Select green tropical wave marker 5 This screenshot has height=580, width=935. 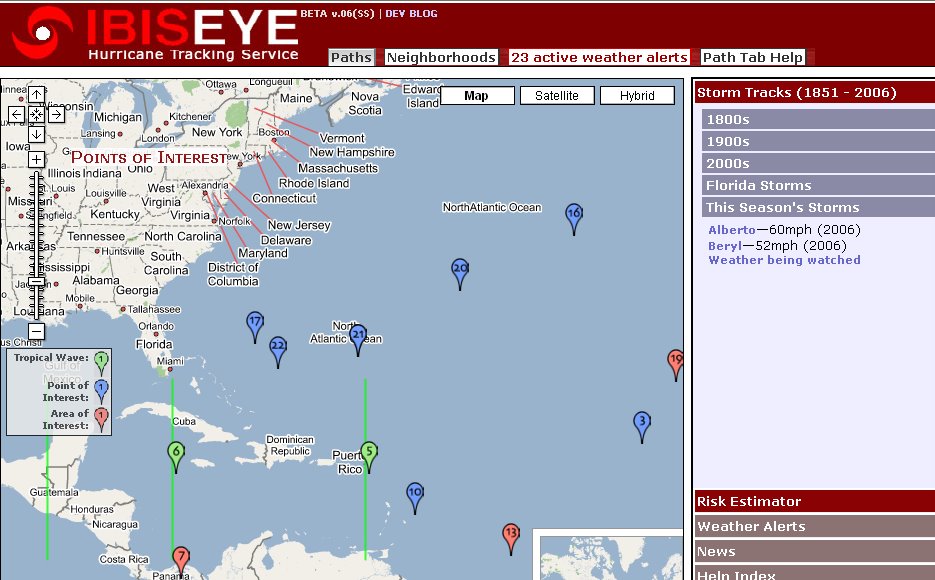coord(369,454)
